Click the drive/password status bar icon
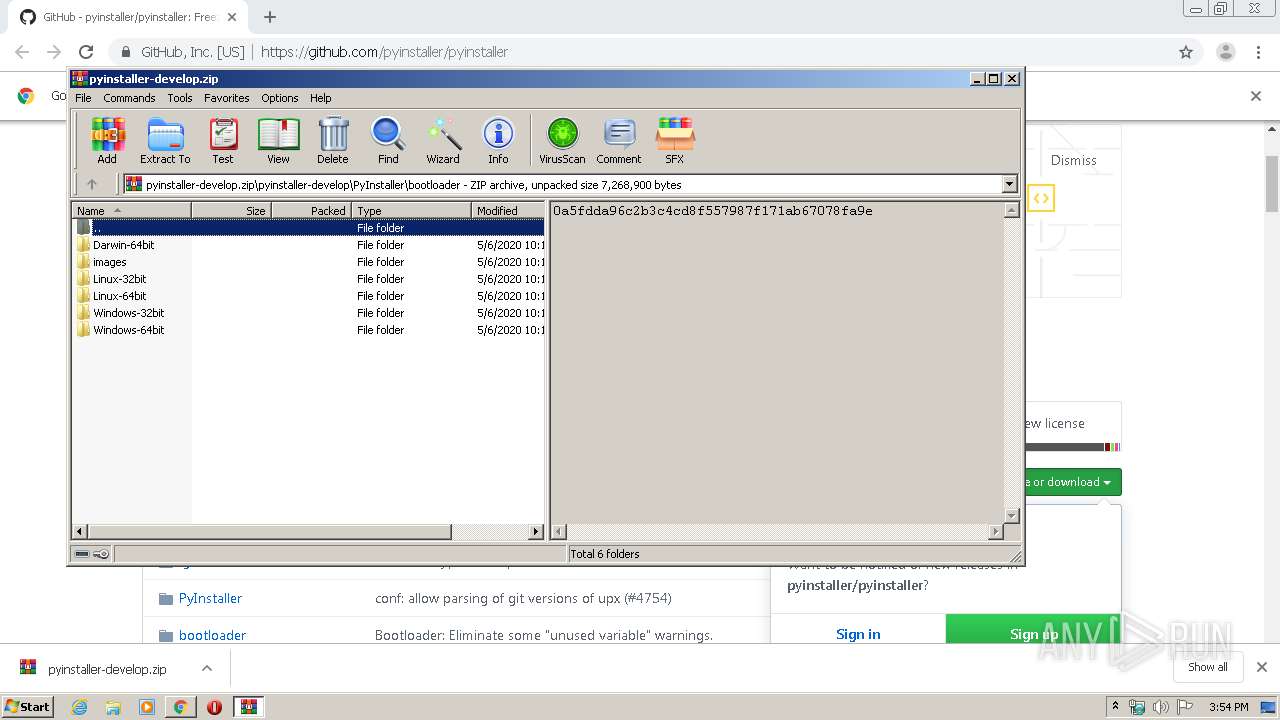The image size is (1280, 720). 92,554
